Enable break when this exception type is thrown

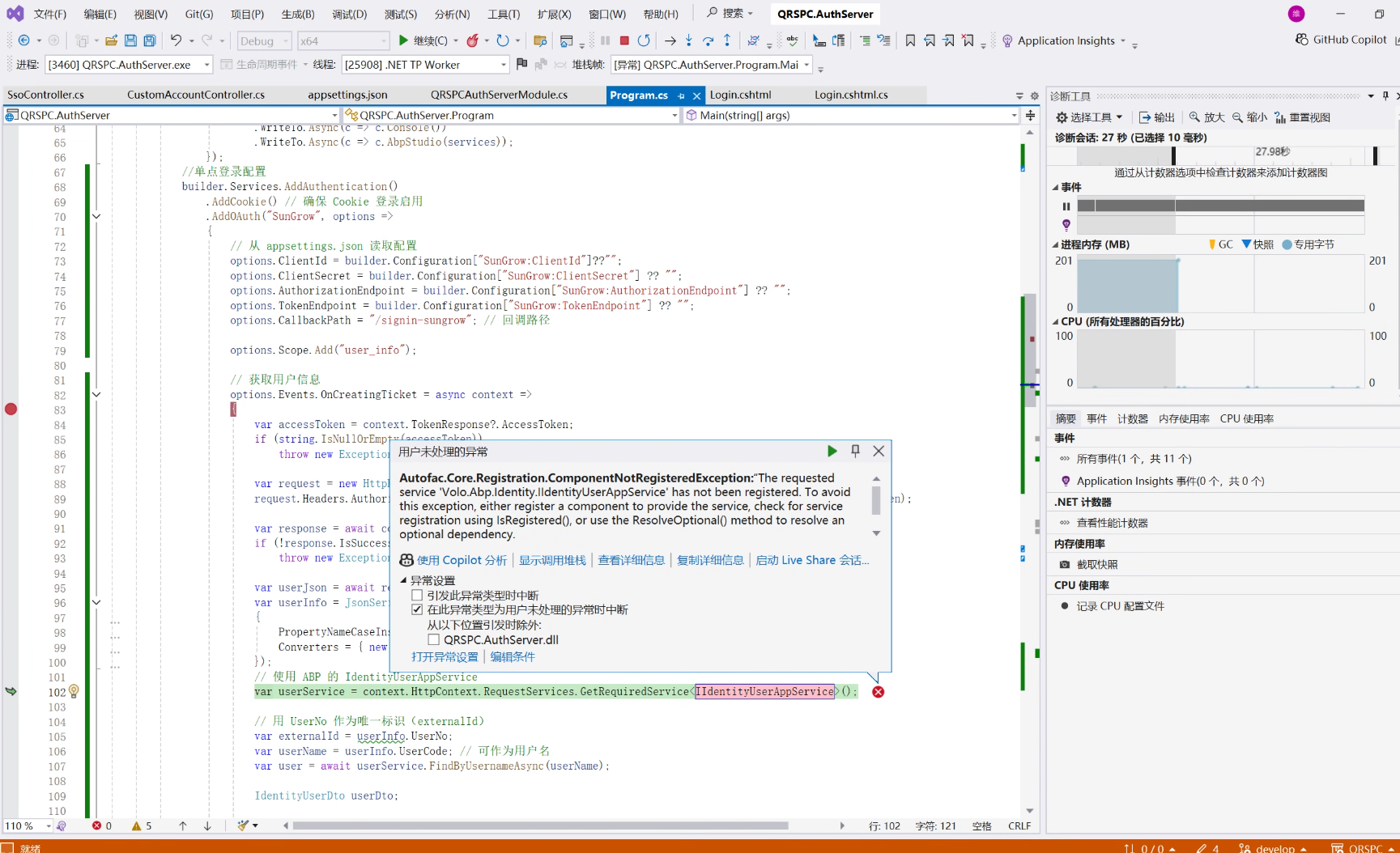(x=418, y=596)
